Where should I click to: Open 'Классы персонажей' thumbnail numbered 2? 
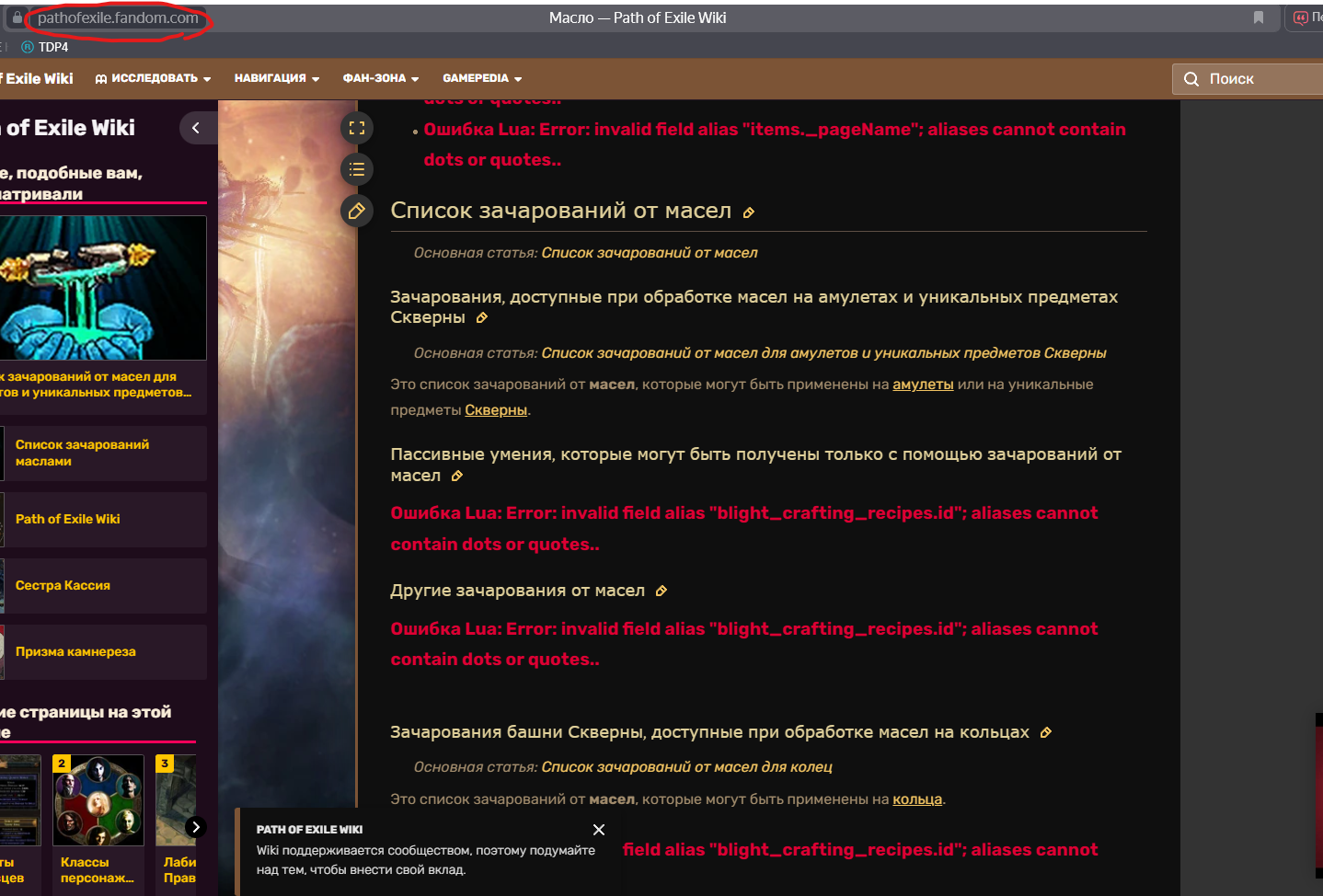tap(98, 800)
